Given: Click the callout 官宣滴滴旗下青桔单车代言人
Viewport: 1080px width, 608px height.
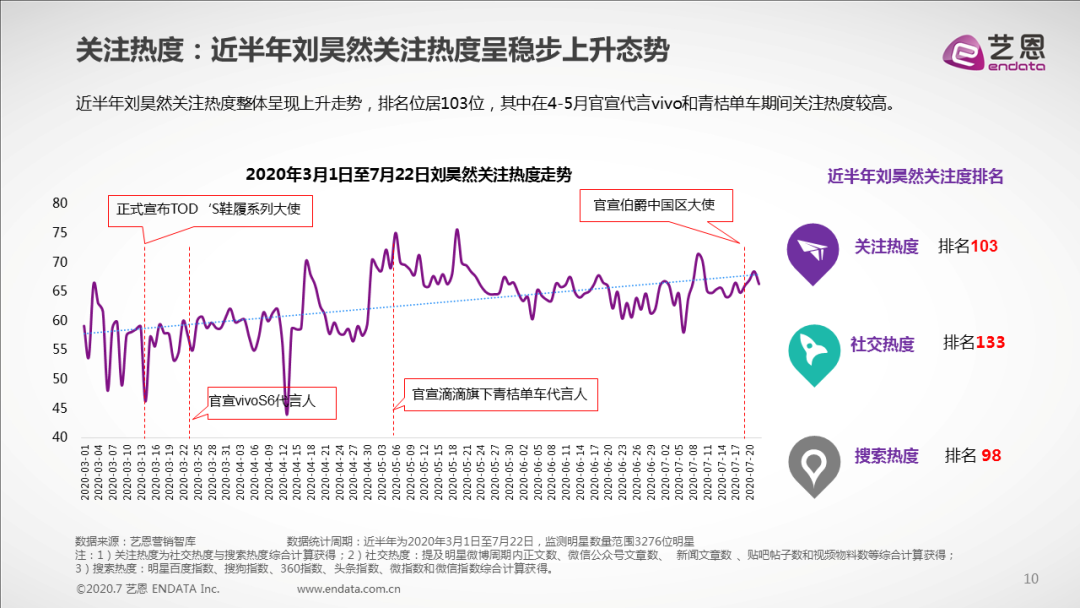Looking at the screenshot, I should [501, 395].
